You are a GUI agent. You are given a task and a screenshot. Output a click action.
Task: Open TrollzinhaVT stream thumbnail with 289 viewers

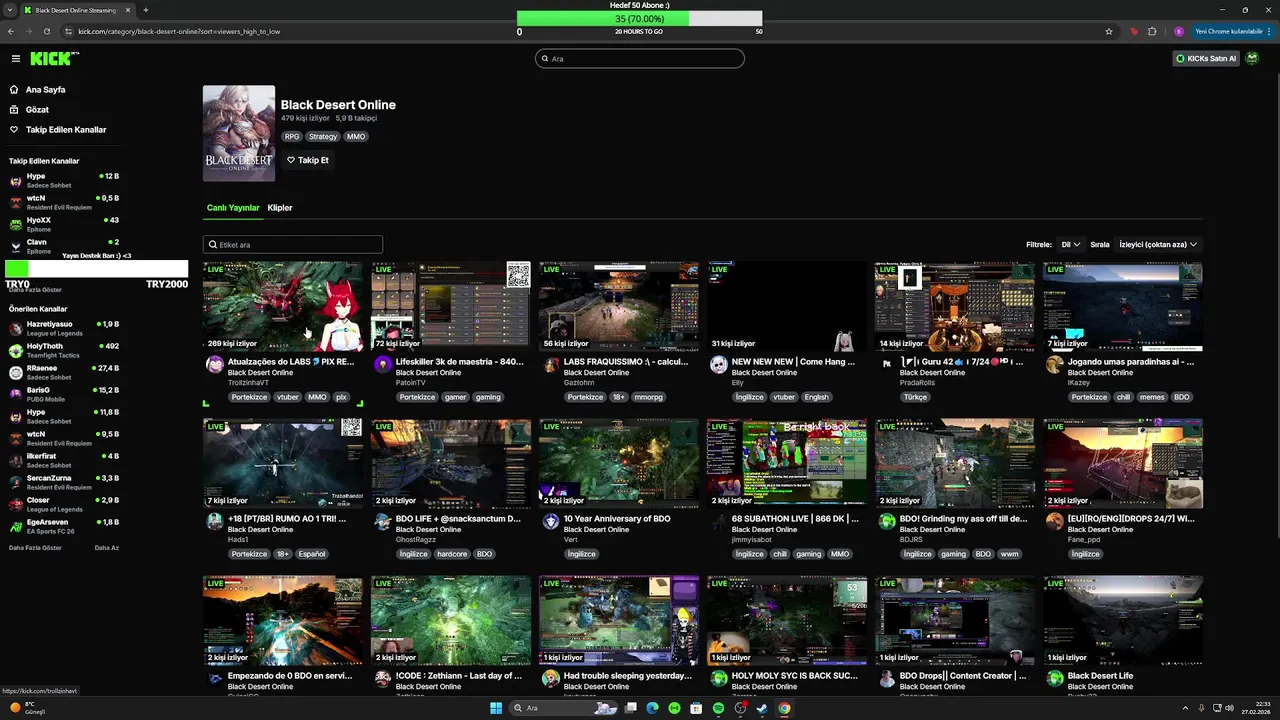[283, 306]
